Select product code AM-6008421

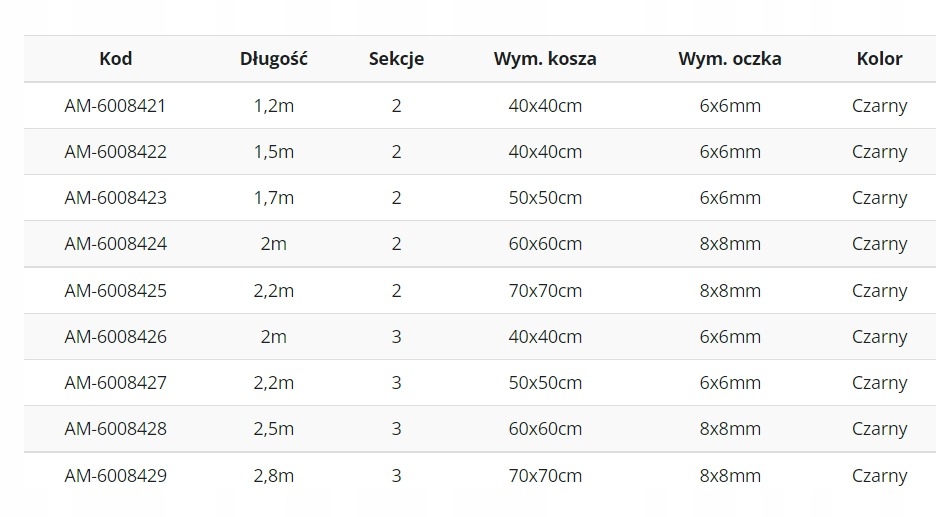115,106
